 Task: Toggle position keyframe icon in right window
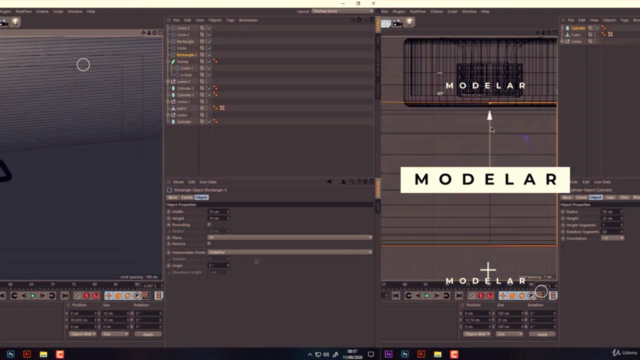[x=503, y=296]
